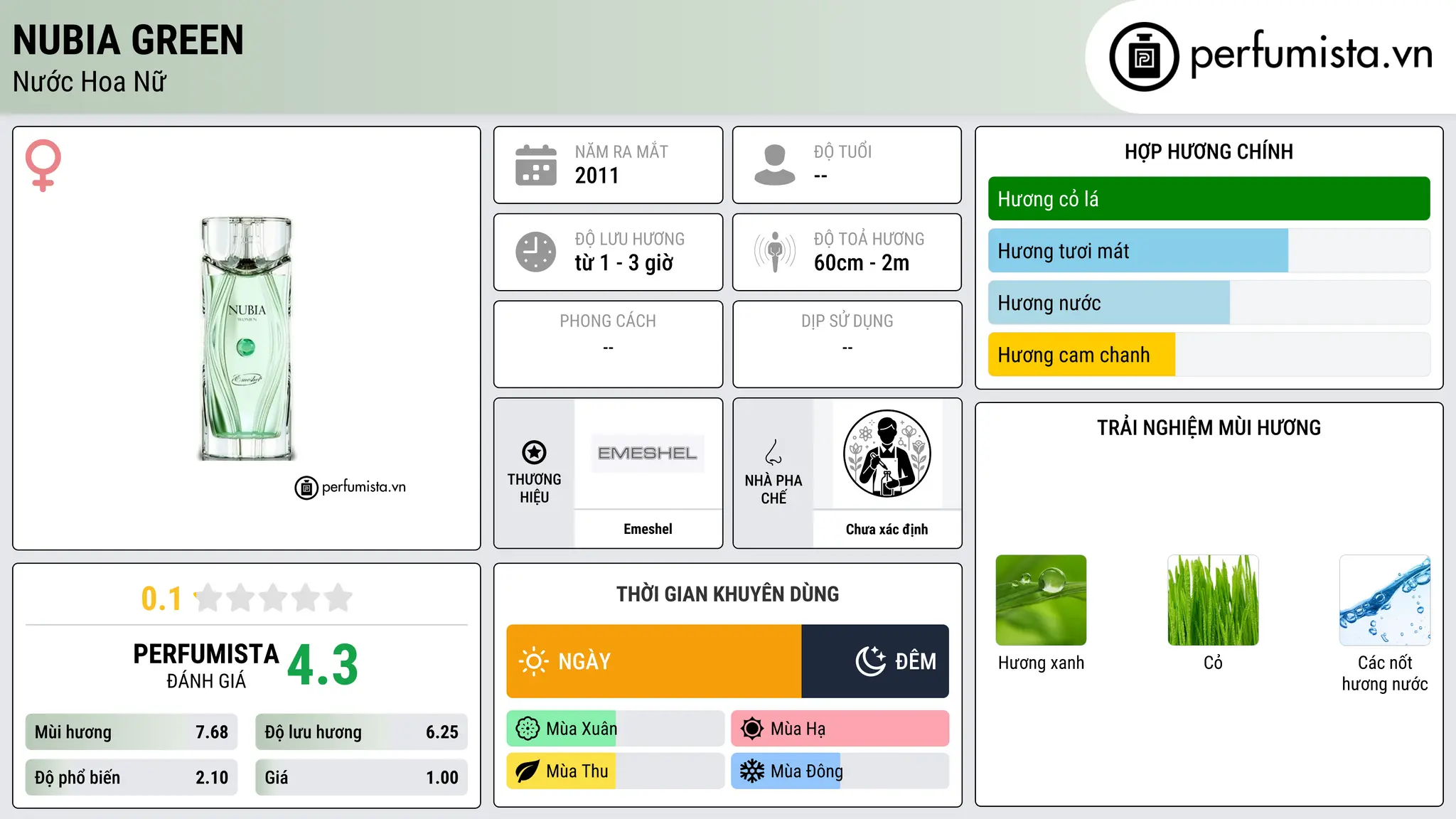
Task: Click the small perfumista.vn watermark under the bottle
Action: point(350,487)
